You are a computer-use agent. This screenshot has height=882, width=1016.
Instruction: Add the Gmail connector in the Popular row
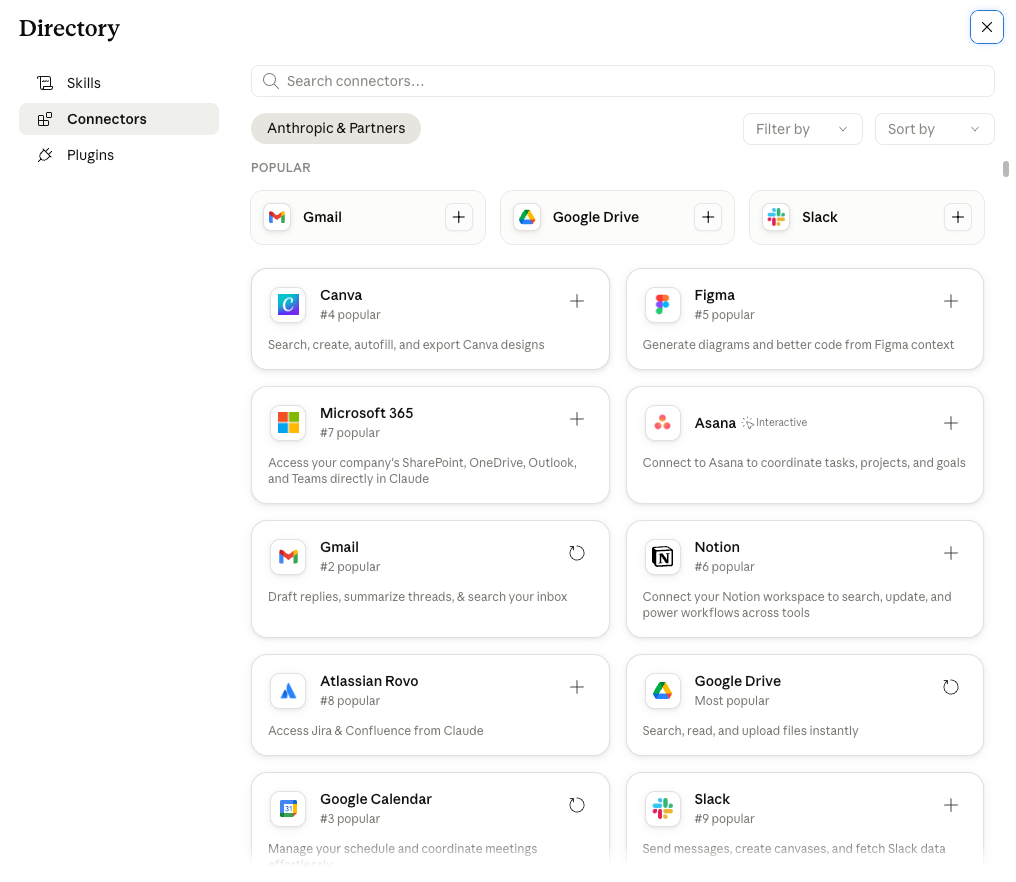(458, 217)
